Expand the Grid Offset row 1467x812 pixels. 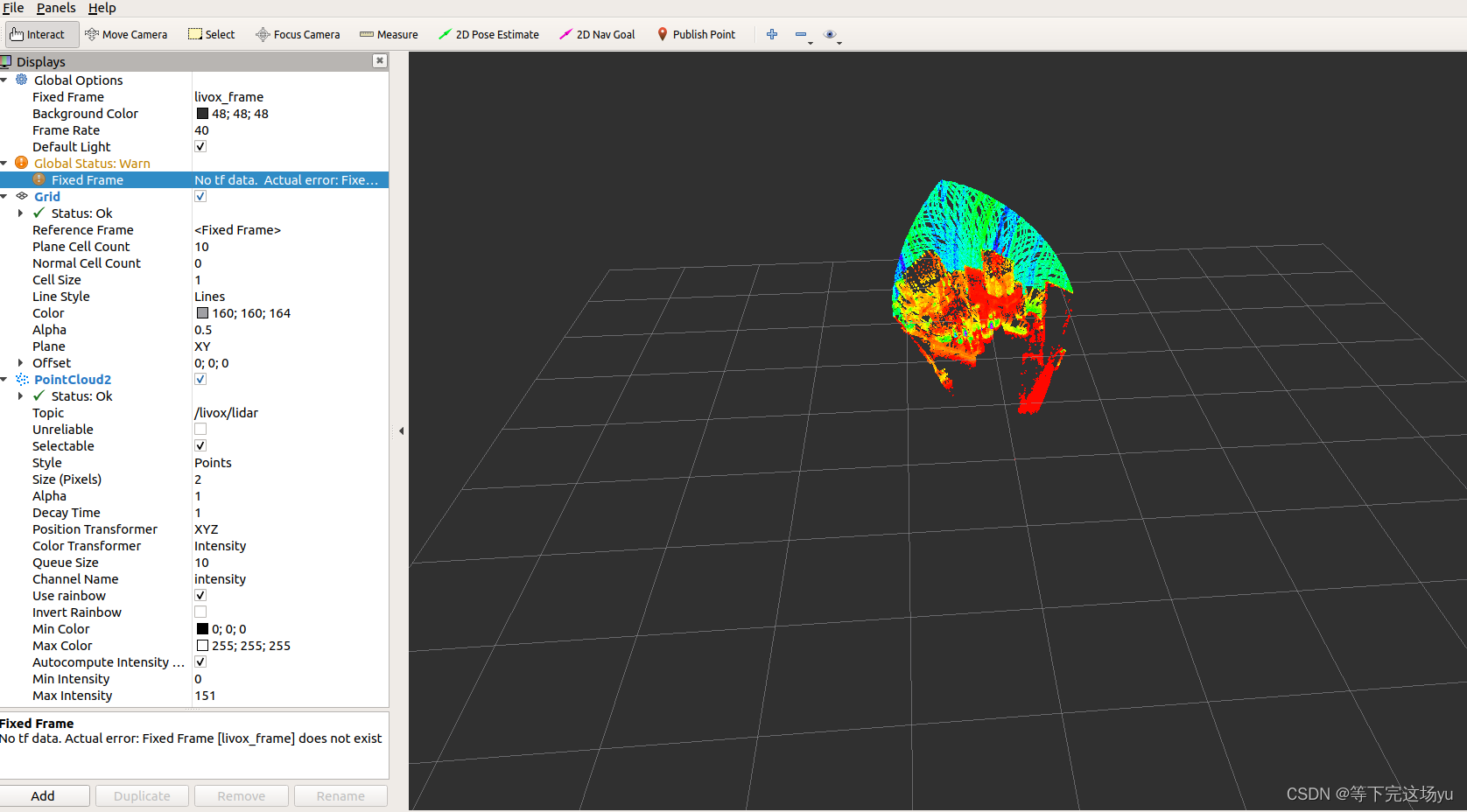coord(20,362)
